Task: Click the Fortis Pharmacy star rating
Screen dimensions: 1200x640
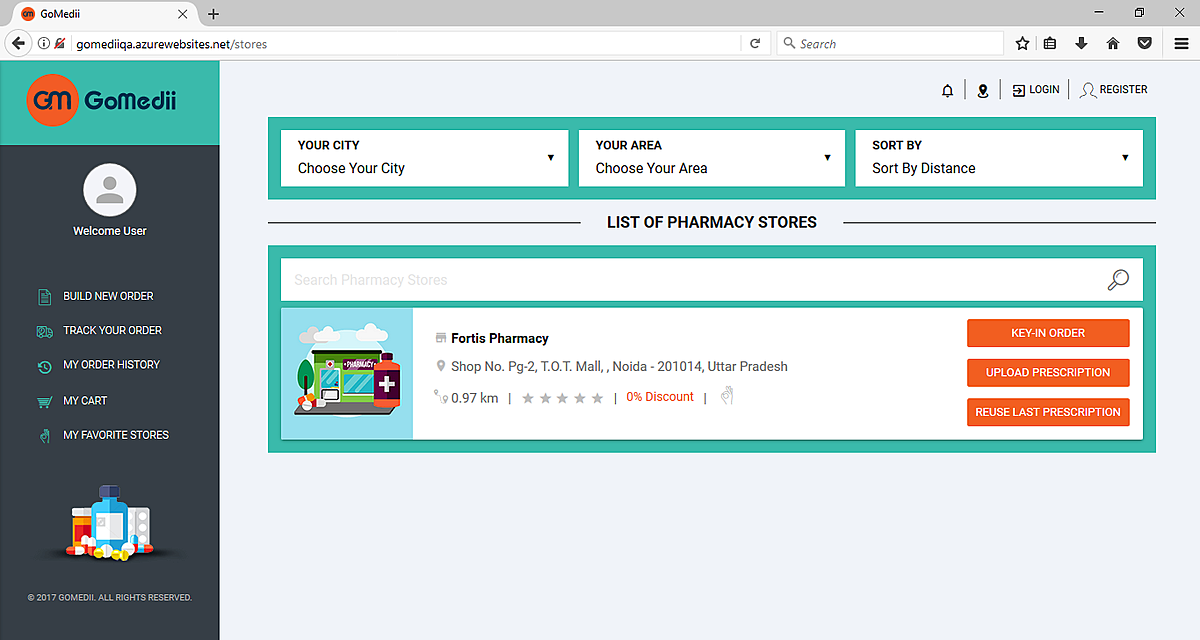Action: click(x=563, y=398)
